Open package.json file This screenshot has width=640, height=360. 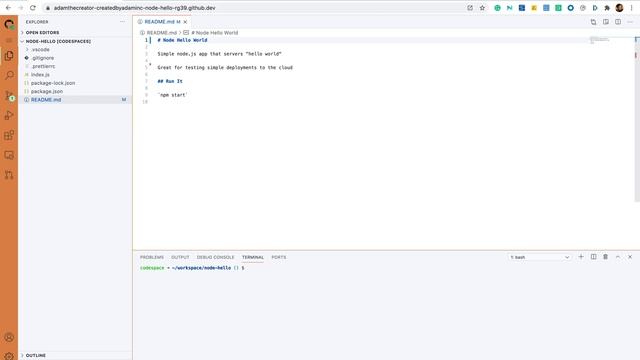tap(47, 91)
